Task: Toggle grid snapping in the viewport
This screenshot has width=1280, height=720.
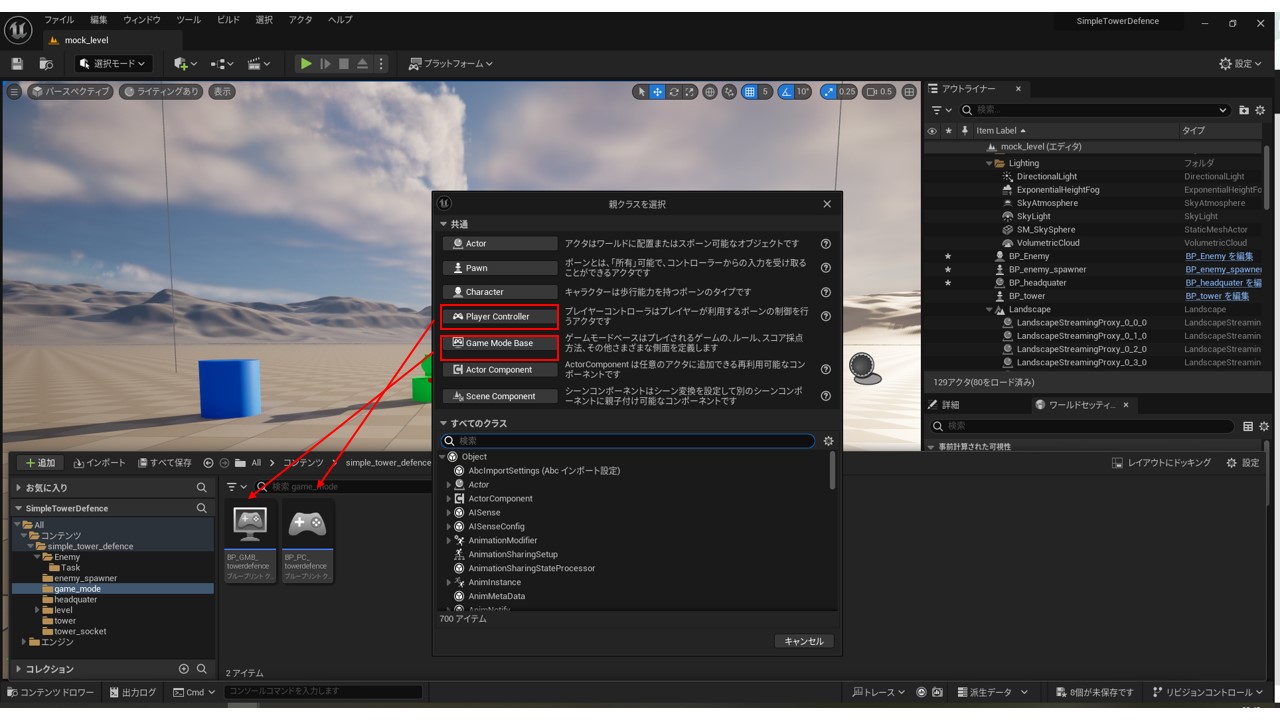Action: (x=751, y=90)
